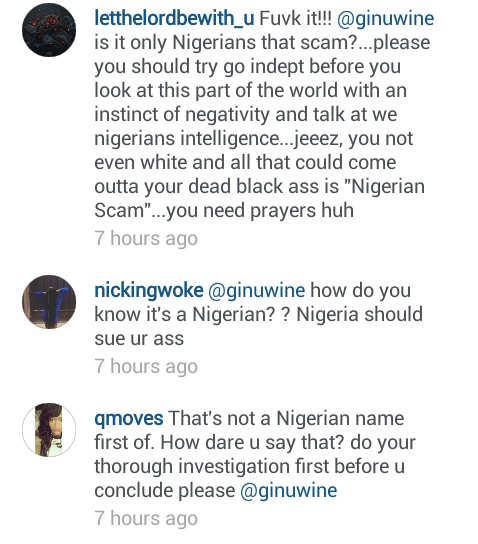
Task: Open qmoves' profile picture avatar
Action: coord(49,430)
